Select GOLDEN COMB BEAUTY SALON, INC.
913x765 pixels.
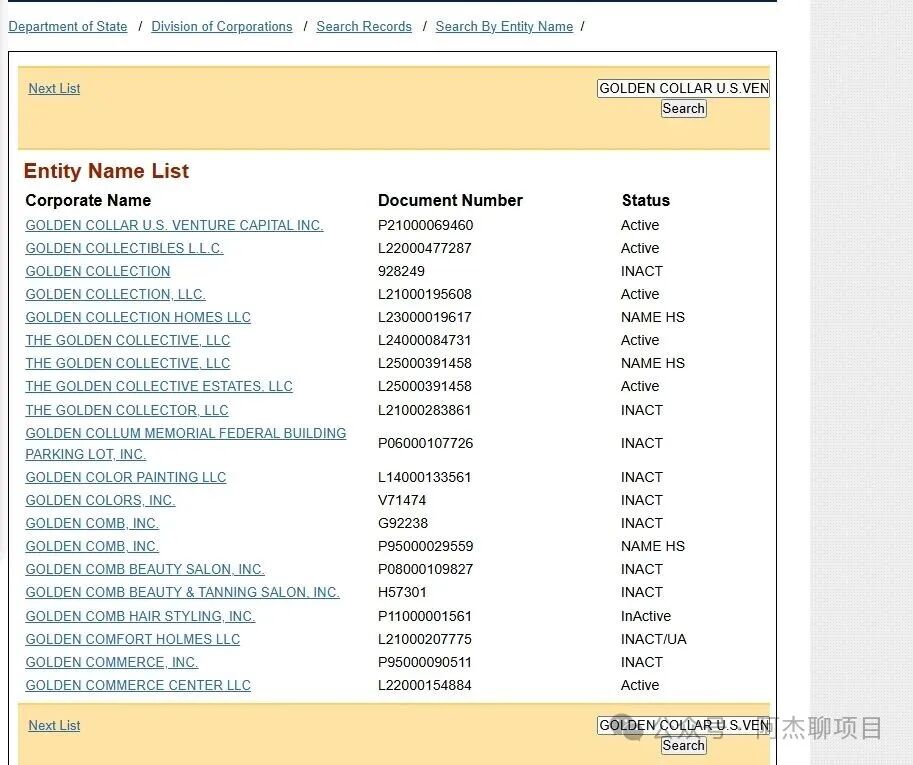tap(144, 569)
